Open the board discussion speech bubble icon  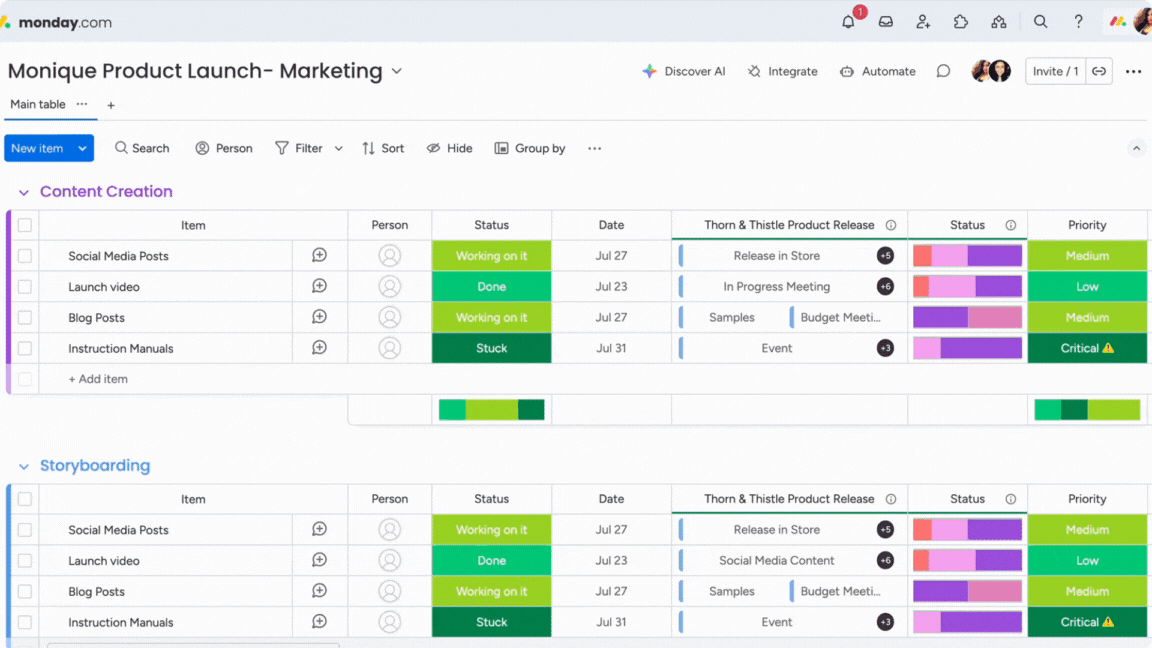click(x=943, y=71)
